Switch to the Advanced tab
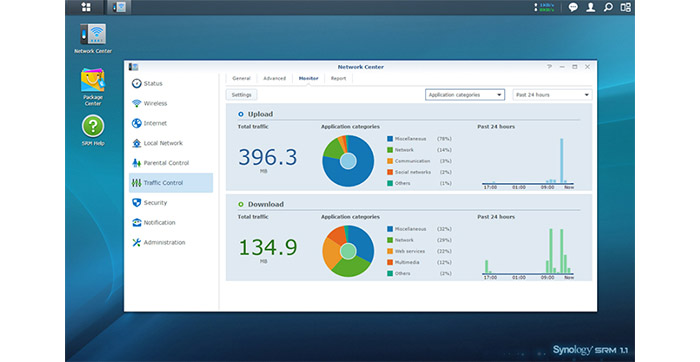Image resolution: width=700 pixels, height=362 pixels. (274, 78)
